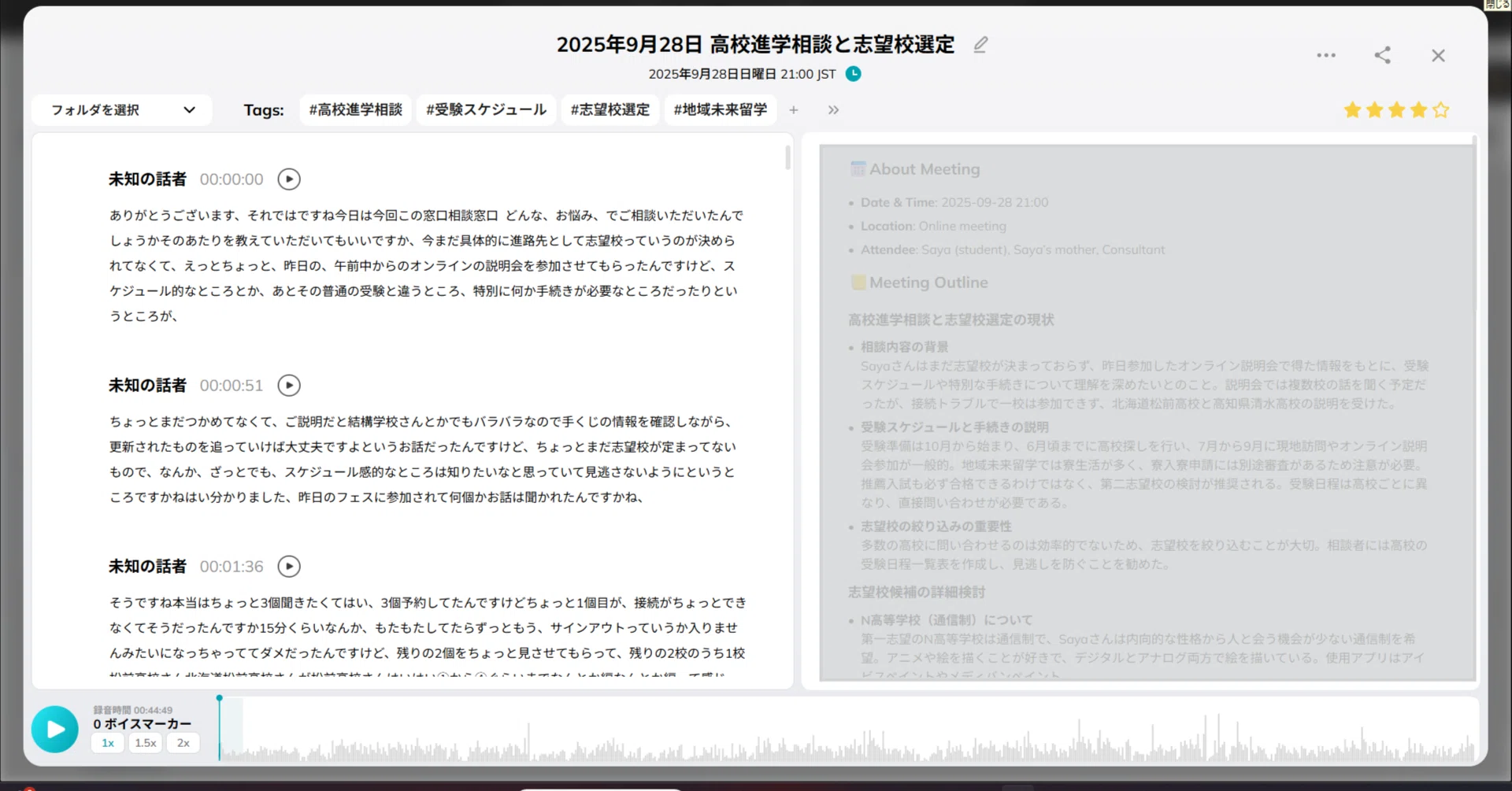
Task: Click the date text 2025年9月28日日曜日 21:00 JST
Action: pyautogui.click(x=742, y=74)
